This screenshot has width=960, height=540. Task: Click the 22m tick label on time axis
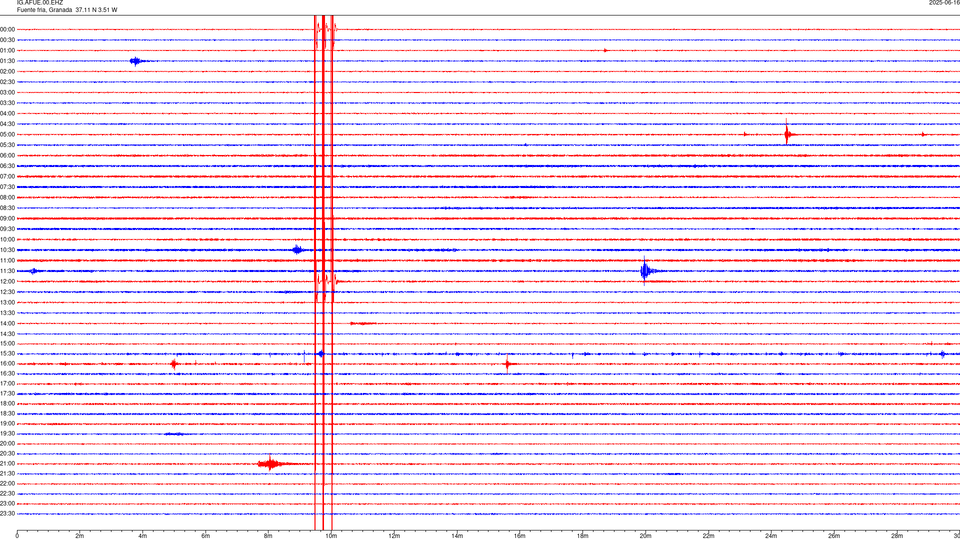[x=708, y=536]
